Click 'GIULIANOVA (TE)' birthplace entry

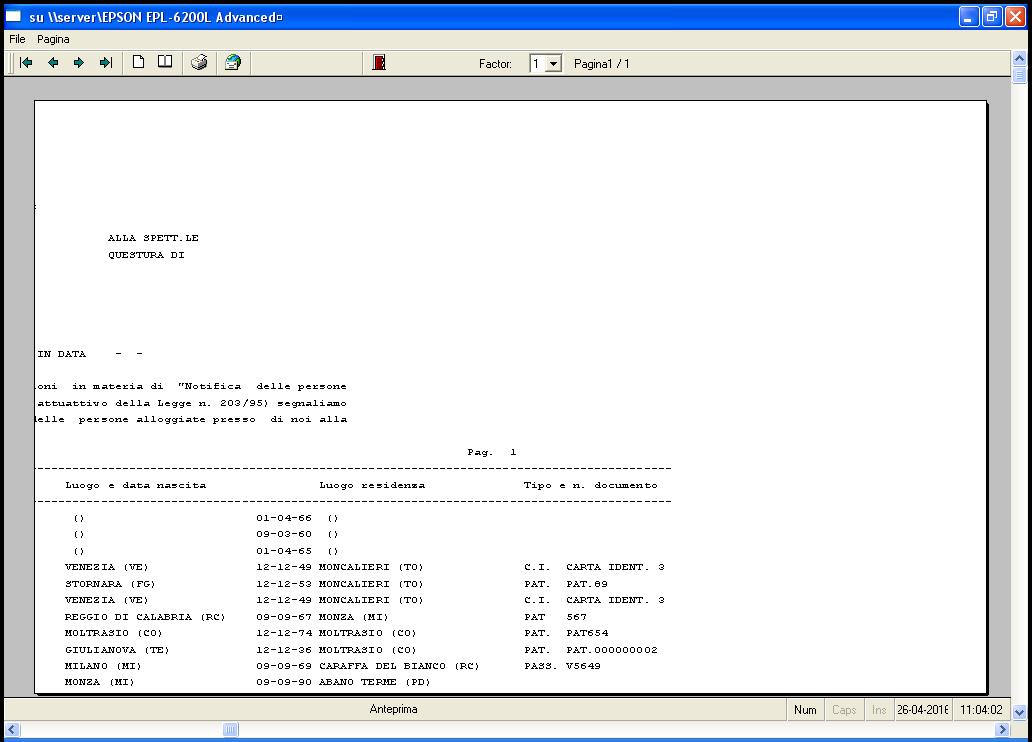click(117, 650)
